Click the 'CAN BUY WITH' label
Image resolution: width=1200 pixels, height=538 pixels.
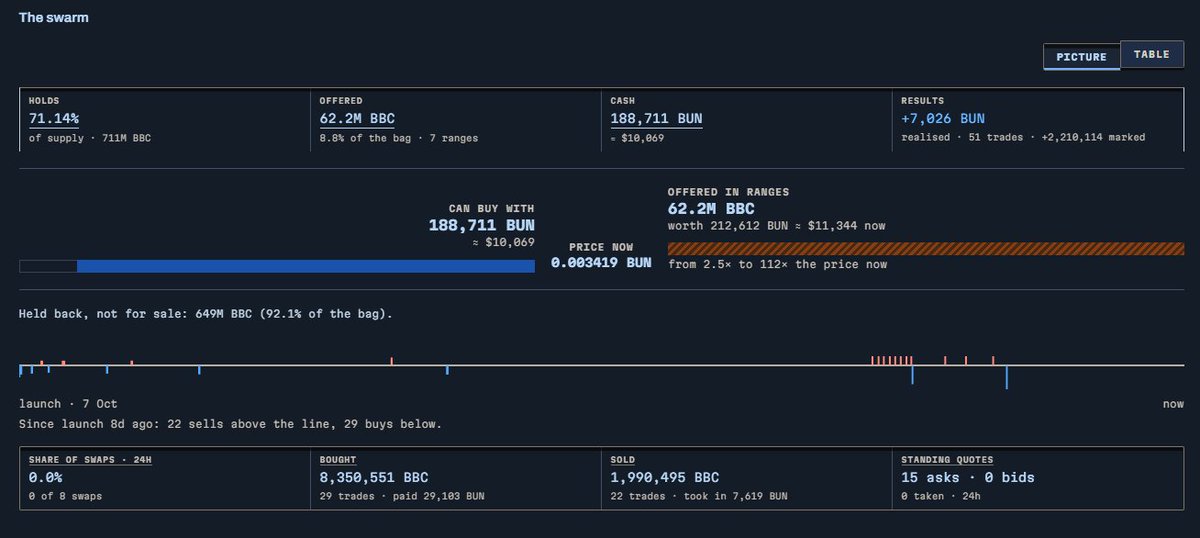click(x=491, y=208)
